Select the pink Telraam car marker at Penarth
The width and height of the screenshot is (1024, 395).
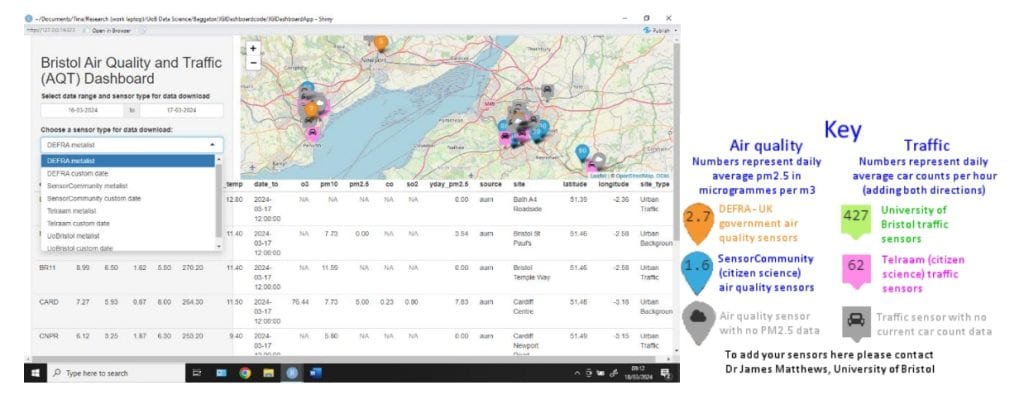pos(313,133)
